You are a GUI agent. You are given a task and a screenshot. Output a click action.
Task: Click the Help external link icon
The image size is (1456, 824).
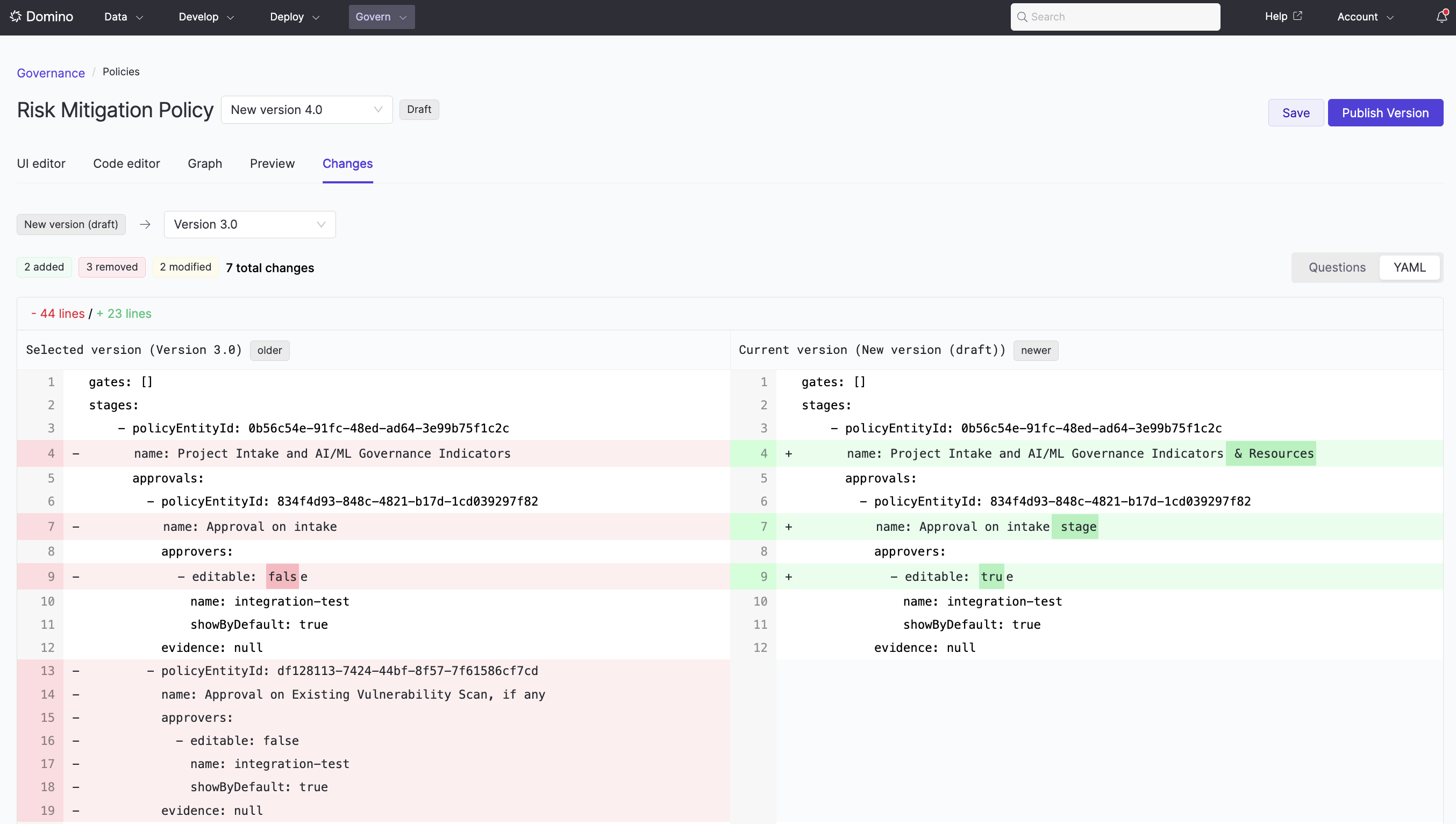coord(1297,16)
